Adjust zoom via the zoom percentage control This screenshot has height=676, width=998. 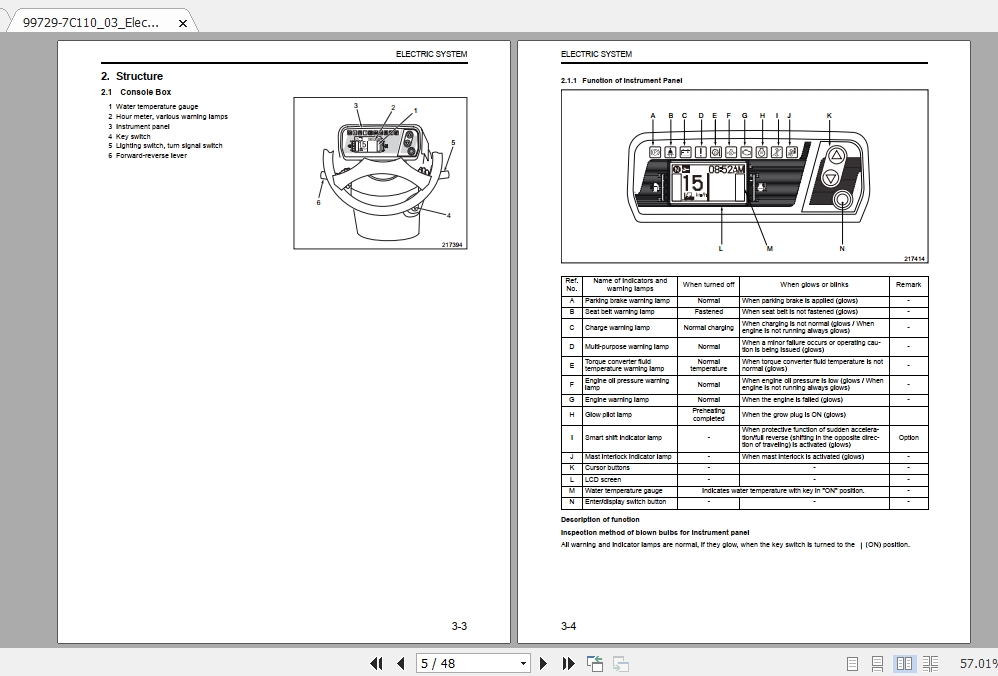(x=970, y=663)
